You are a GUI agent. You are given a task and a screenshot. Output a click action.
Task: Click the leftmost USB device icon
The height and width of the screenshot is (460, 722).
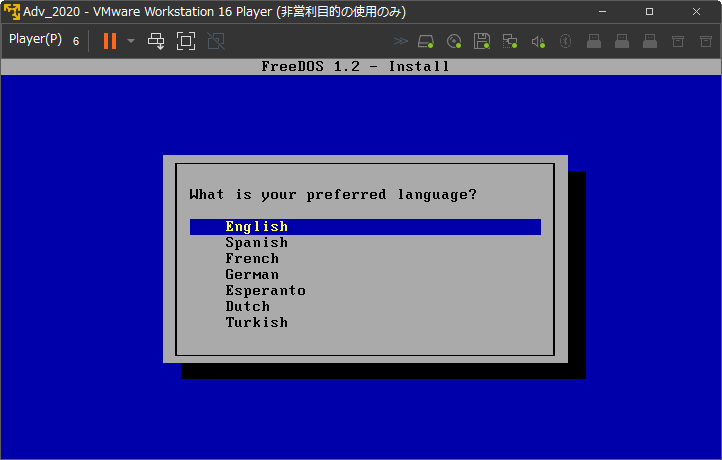(x=594, y=41)
